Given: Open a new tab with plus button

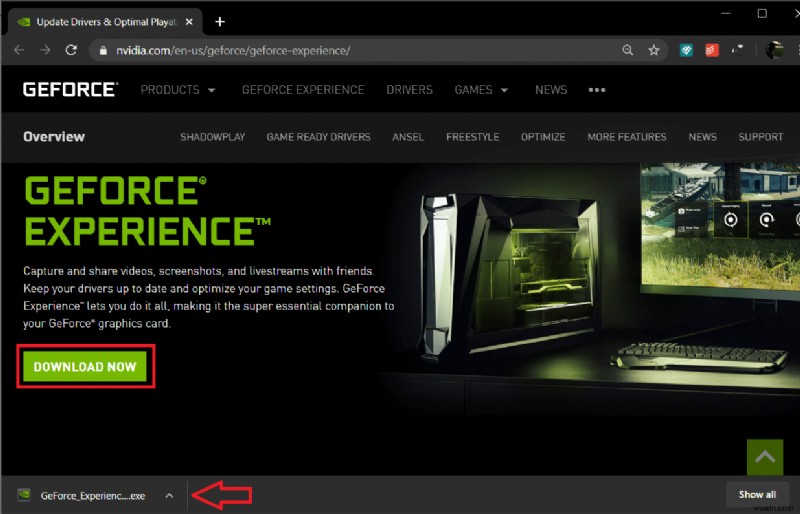Looking at the screenshot, I should point(220,22).
